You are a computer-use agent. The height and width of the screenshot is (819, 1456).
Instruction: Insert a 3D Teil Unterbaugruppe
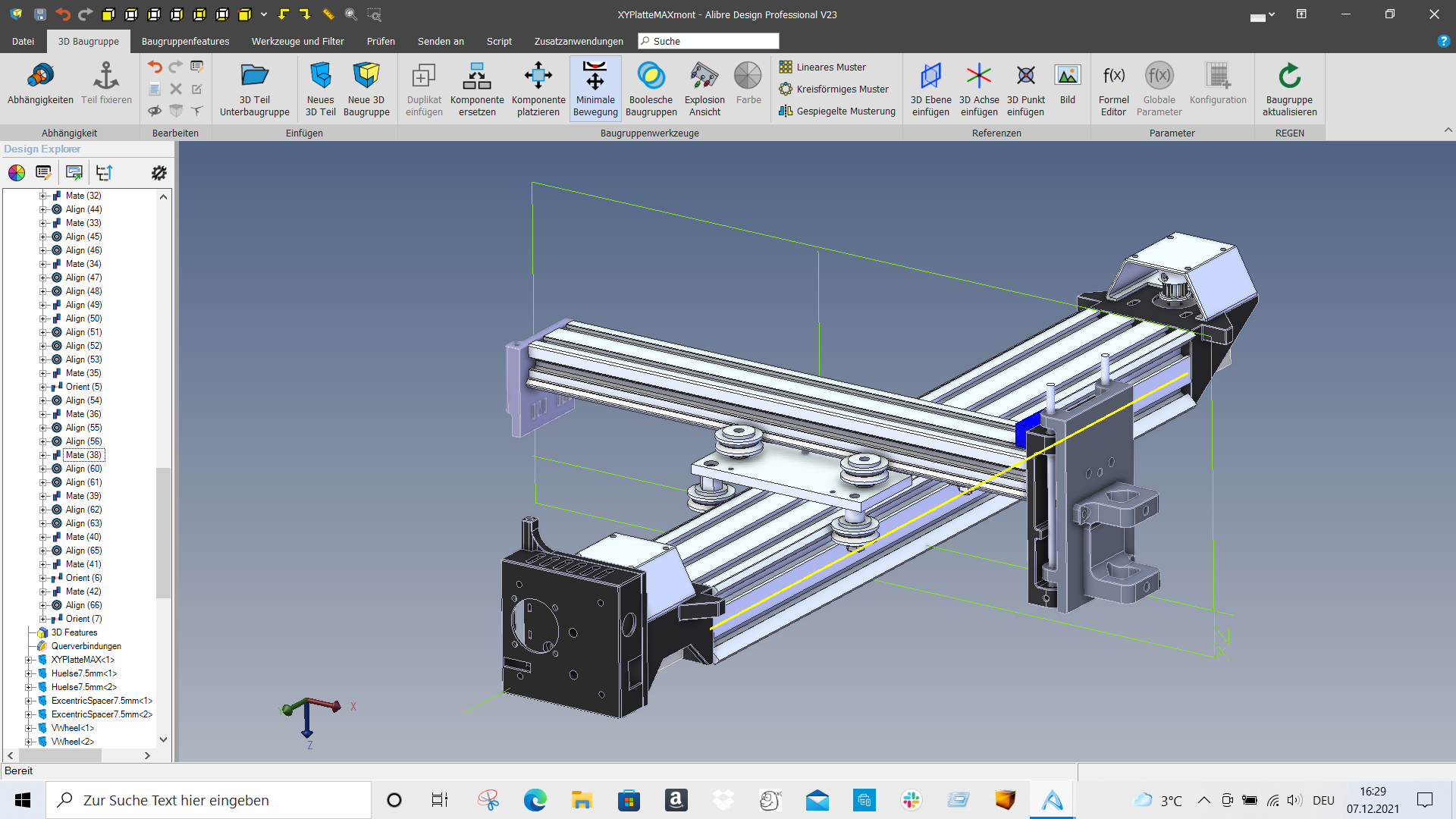[x=255, y=89]
